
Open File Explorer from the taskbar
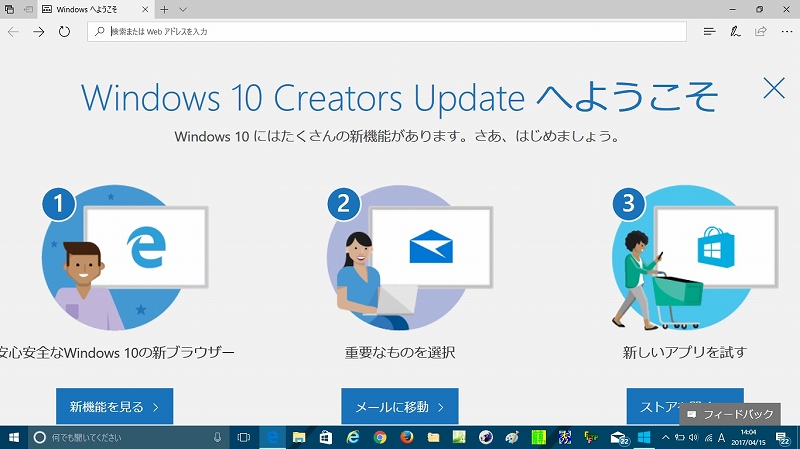click(x=299, y=437)
